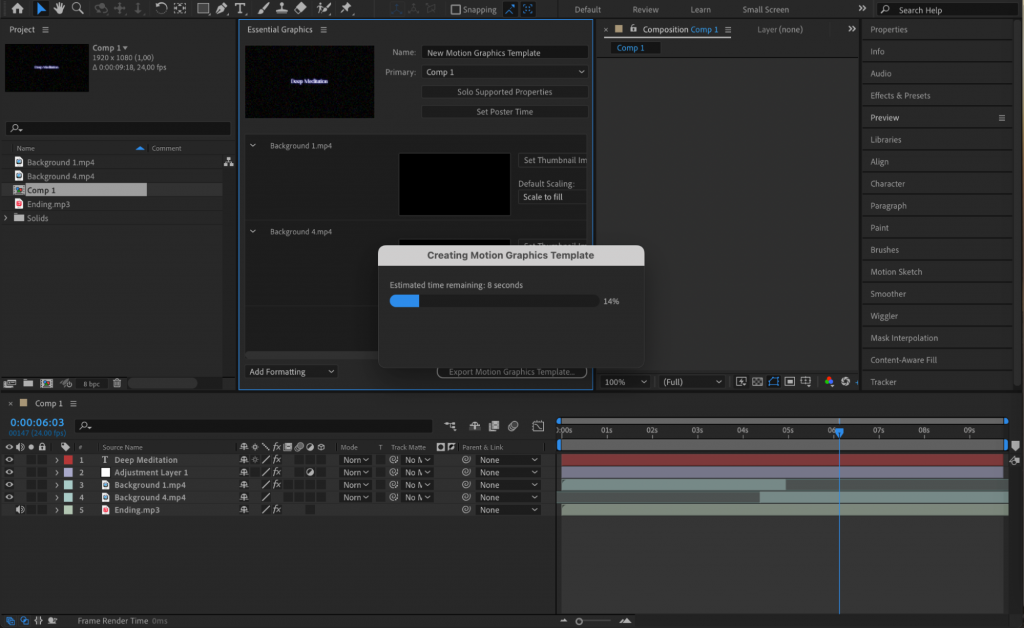Select the Hand tool in the toolbar

(x=59, y=11)
